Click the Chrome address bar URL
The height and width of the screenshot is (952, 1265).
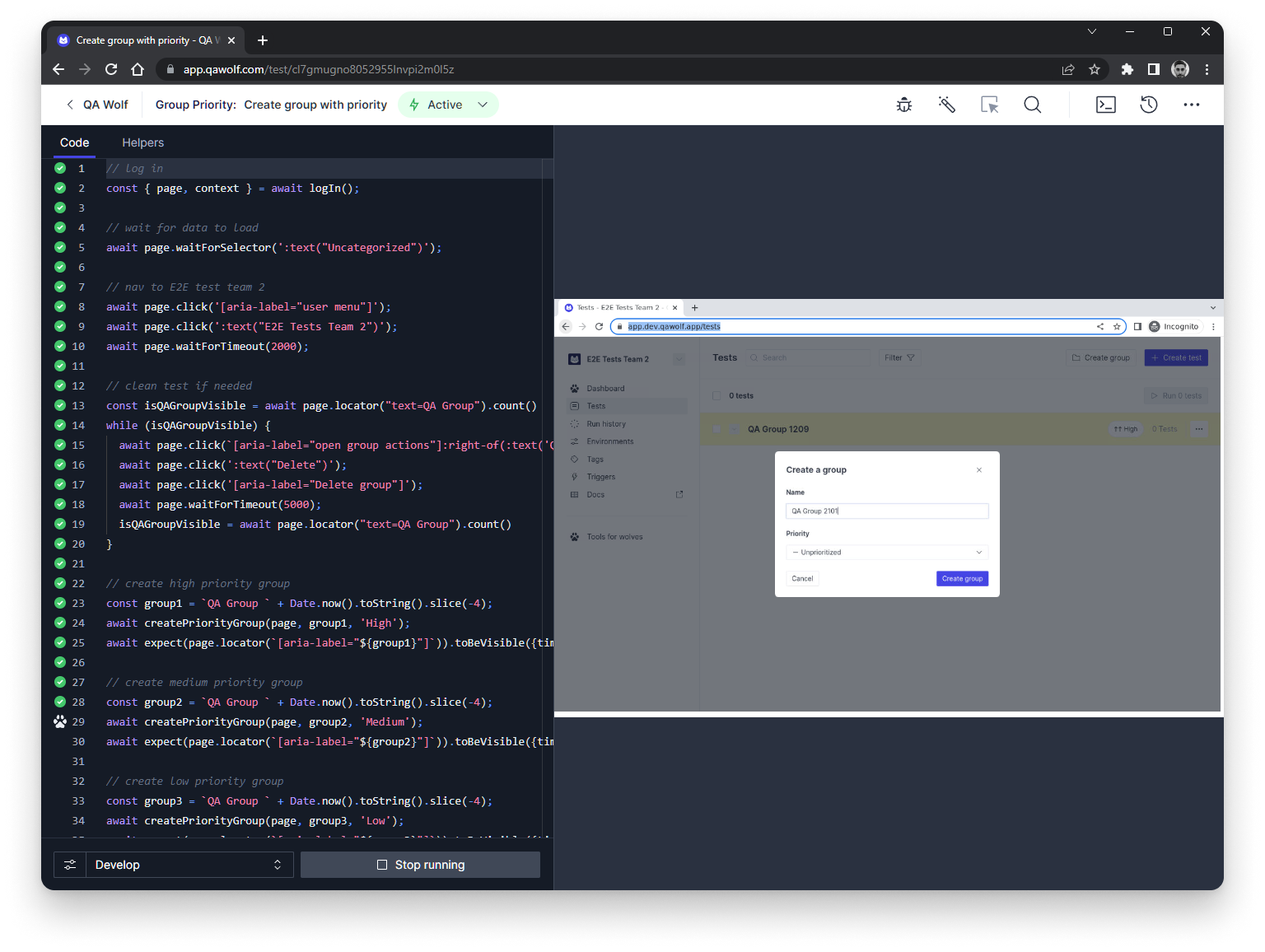point(319,69)
